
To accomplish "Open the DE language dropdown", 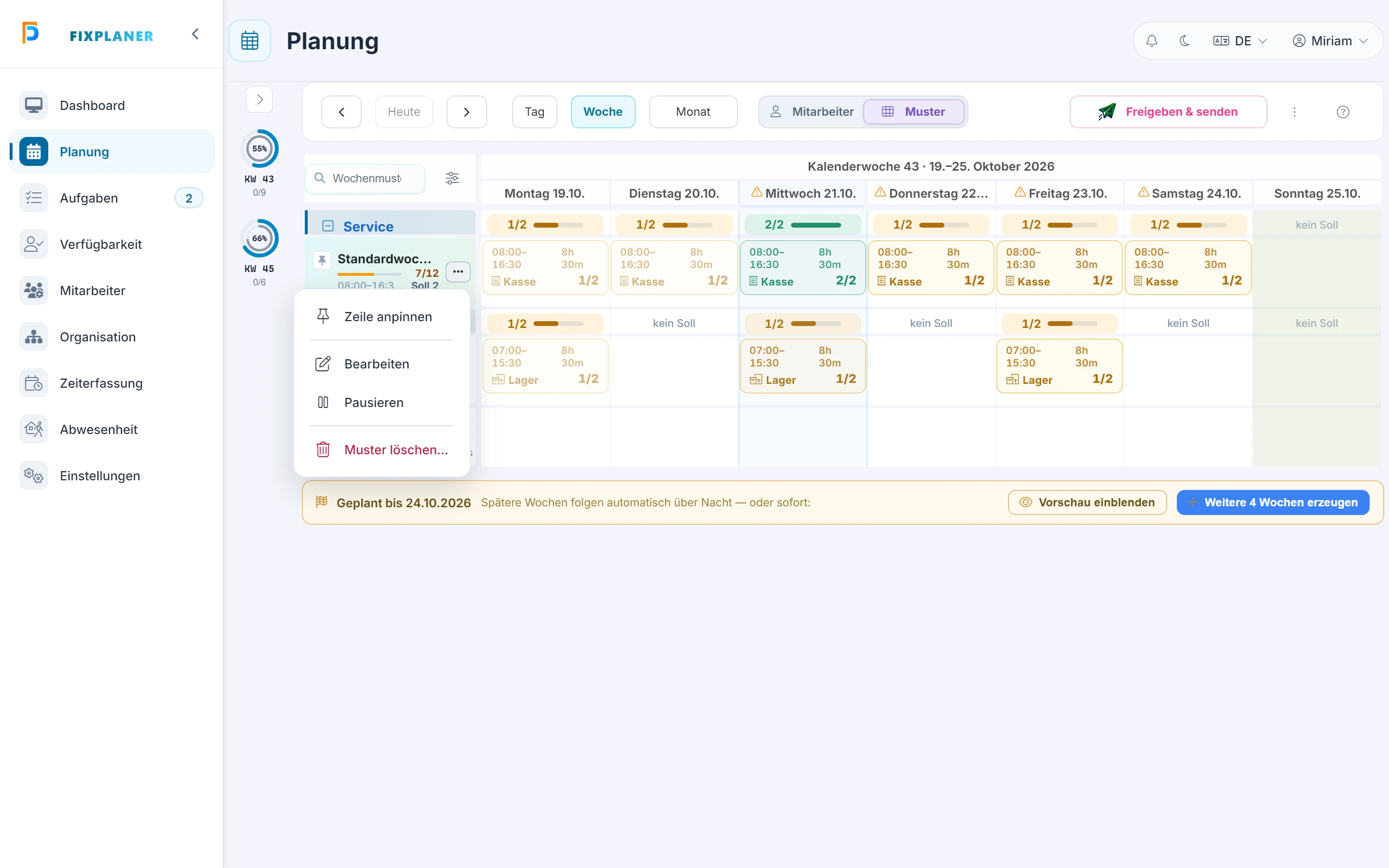I will (x=1240, y=41).
